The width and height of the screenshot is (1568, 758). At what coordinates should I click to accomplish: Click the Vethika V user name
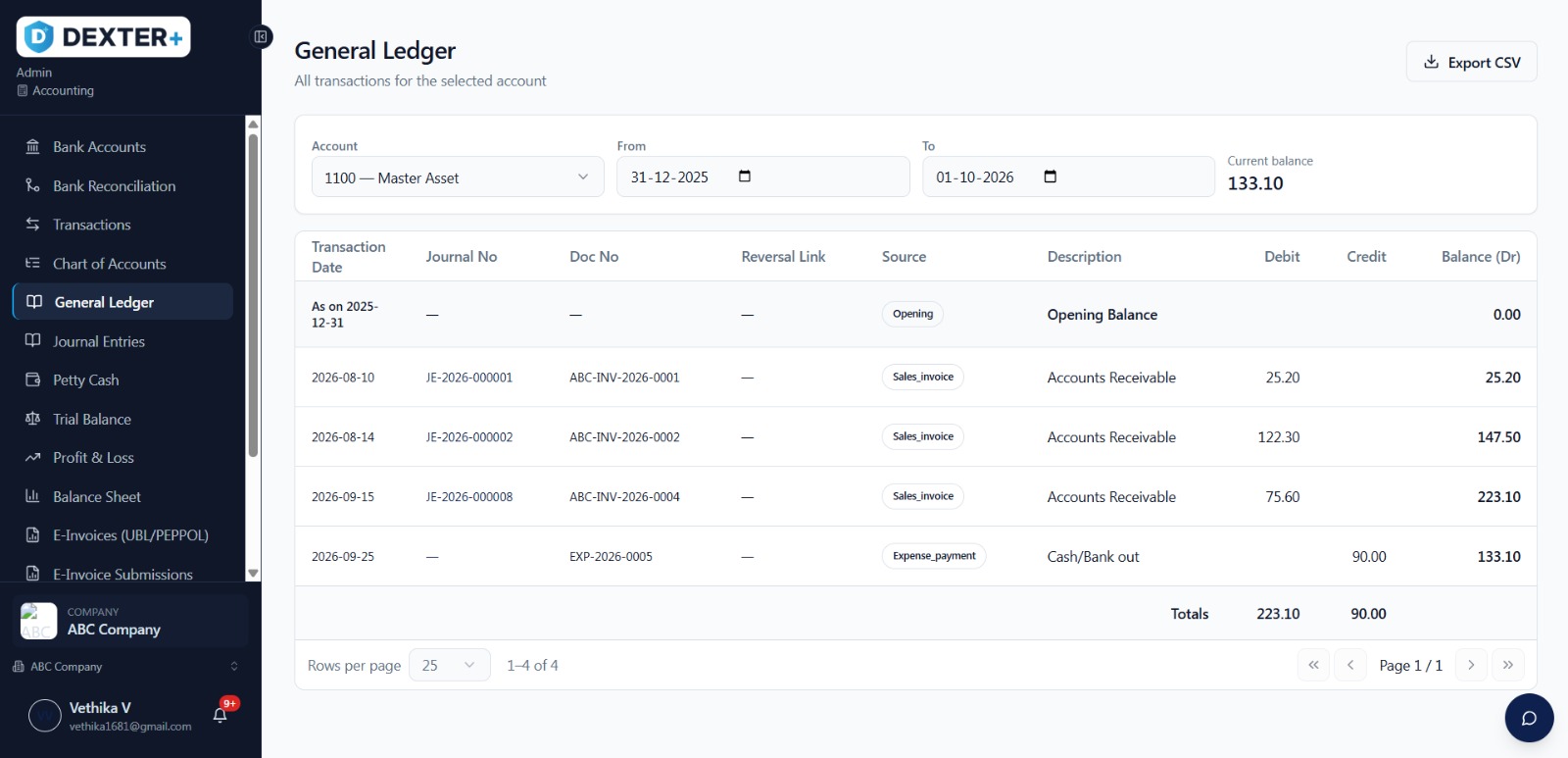[x=100, y=708]
